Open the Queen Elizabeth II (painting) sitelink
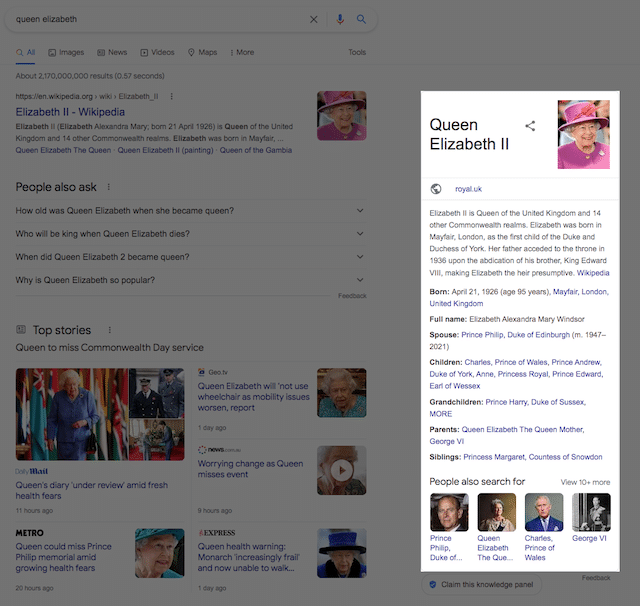Screen dimensions: 640x606 [165, 150]
